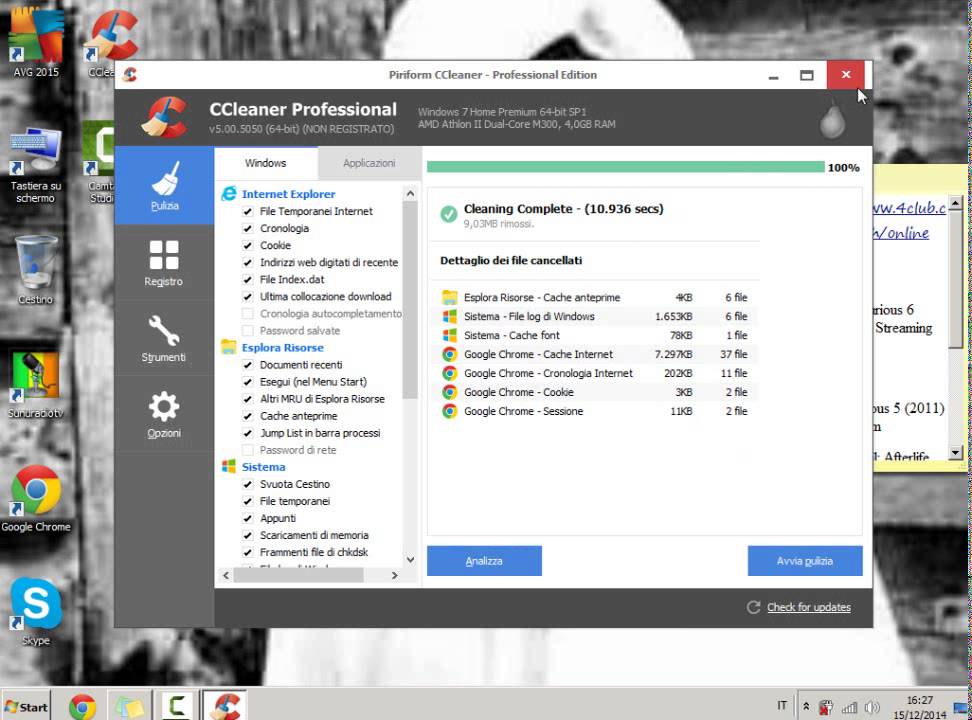The width and height of the screenshot is (972, 720).
Task: Collapse the Internet Explorer category header
Action: point(288,194)
